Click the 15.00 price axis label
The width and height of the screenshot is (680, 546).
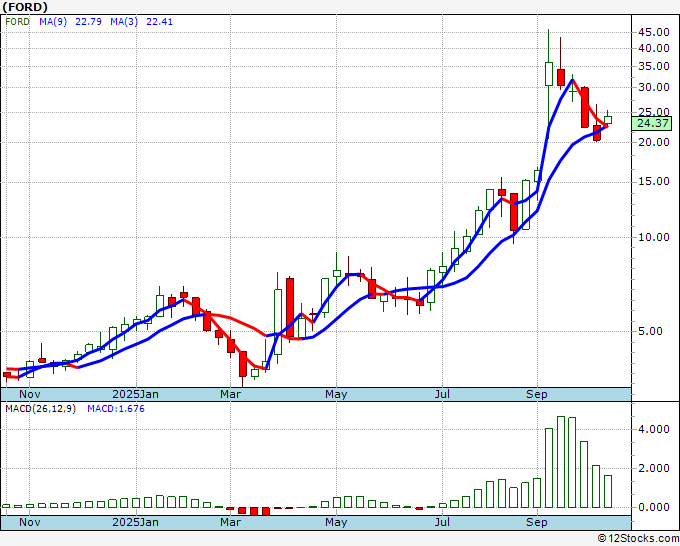click(654, 181)
